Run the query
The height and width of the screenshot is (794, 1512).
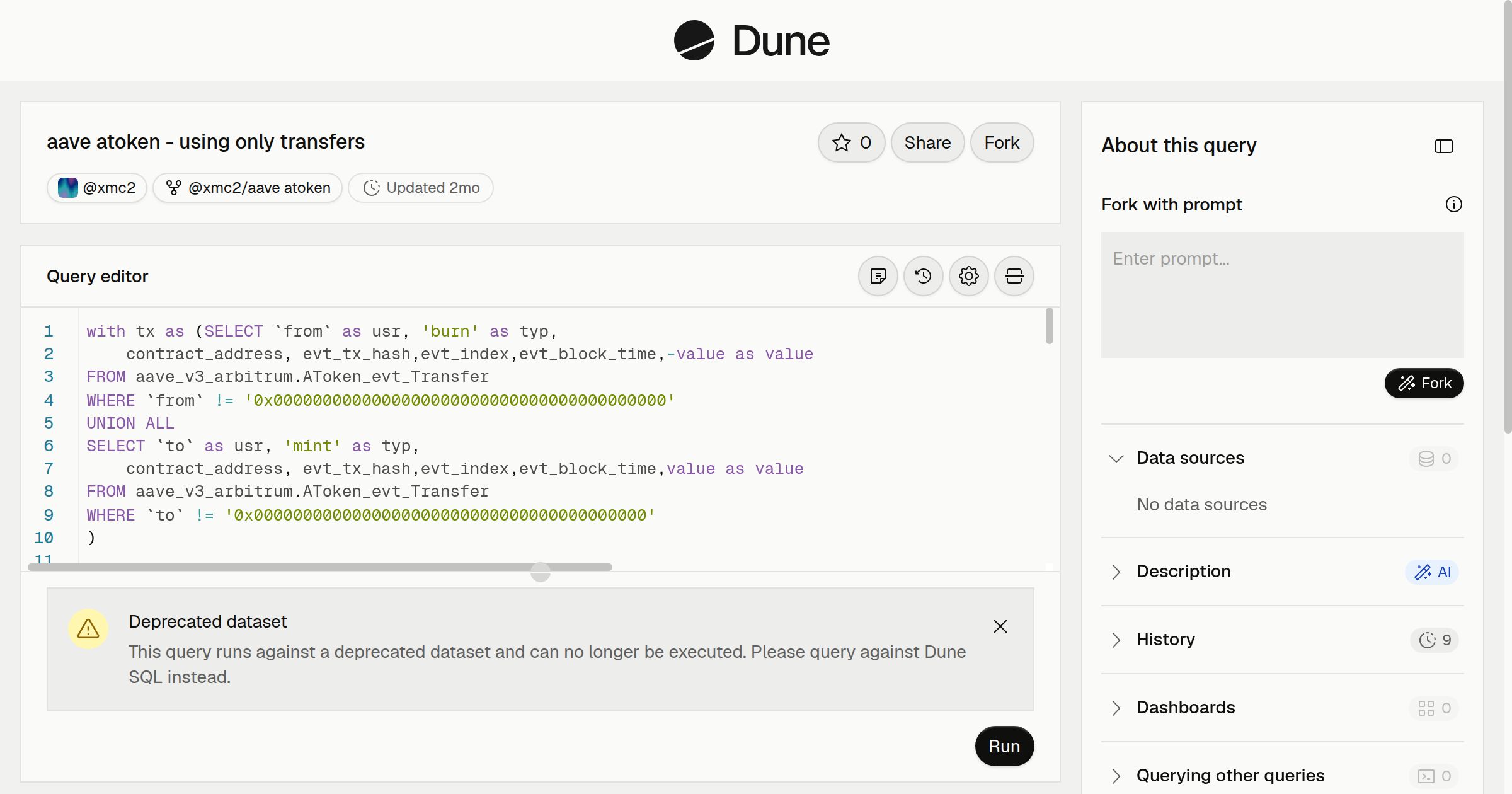1004,746
